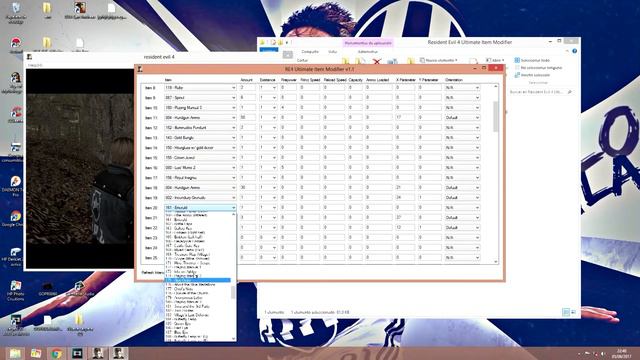Open Orientation dropdown for Item 11
This screenshot has height=360, width=640.
tap(462, 118)
